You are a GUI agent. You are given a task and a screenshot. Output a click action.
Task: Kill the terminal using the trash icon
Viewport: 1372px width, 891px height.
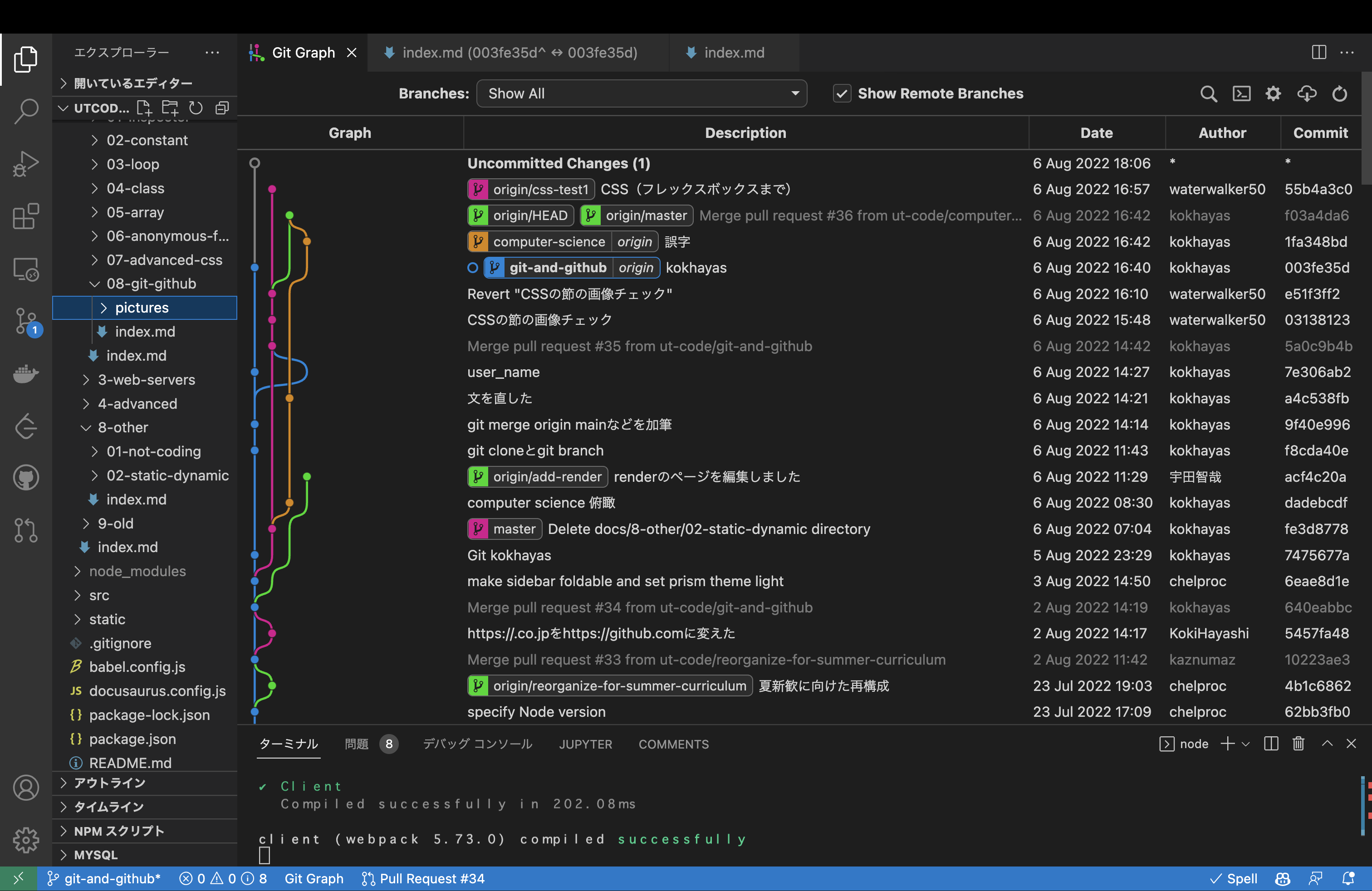1298,744
